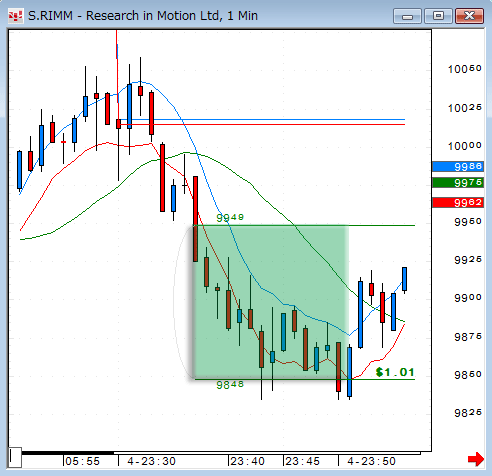This screenshot has height=476, width=492.
Task: Select the red 9982 price label
Action: pyautogui.click(x=458, y=202)
